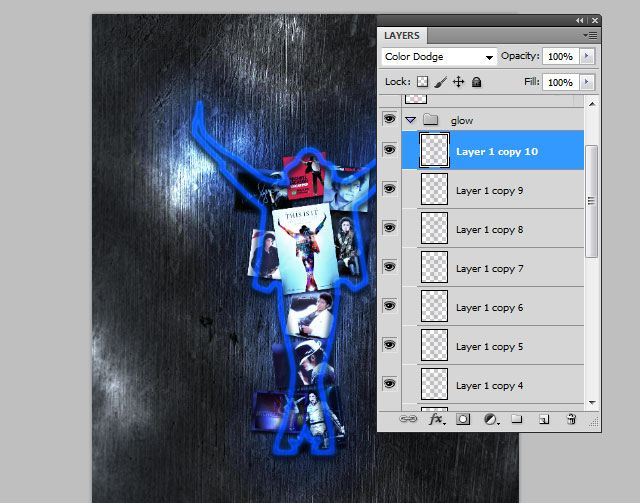Select layer name Layer 1 copy 9
Viewport: 640px width, 503px height.
[x=489, y=191]
